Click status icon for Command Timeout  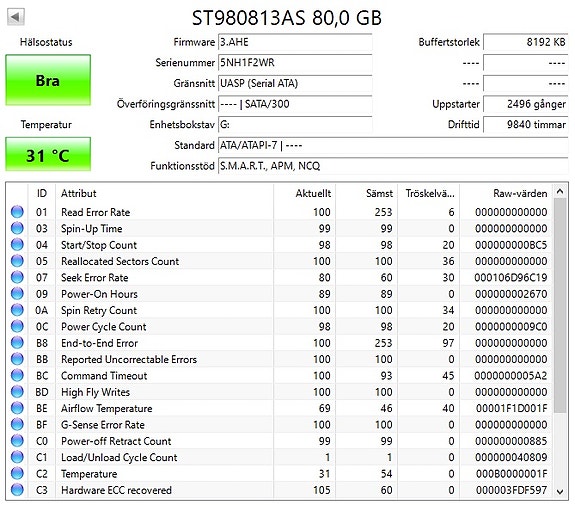(x=17, y=376)
